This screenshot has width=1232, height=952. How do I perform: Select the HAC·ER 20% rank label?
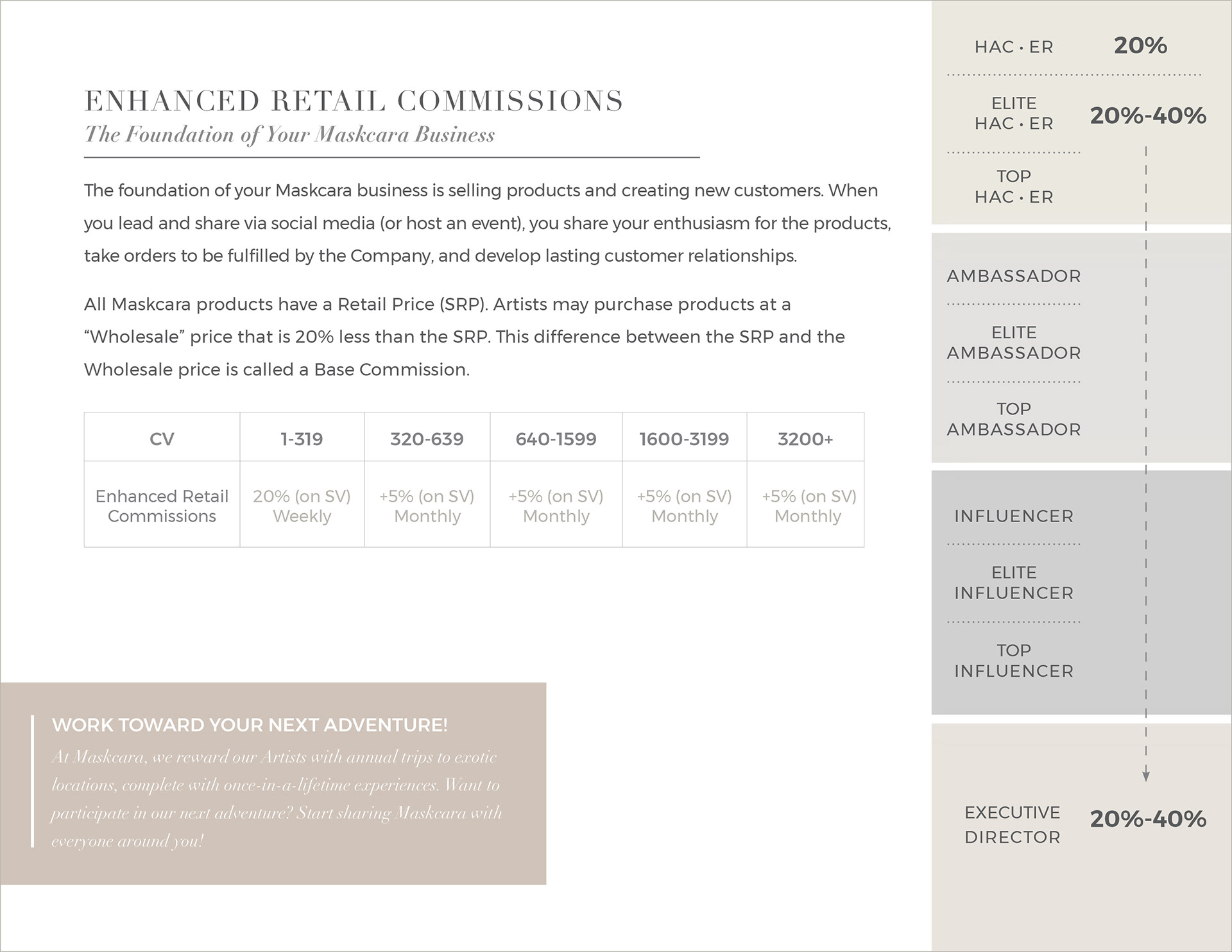tap(1013, 47)
